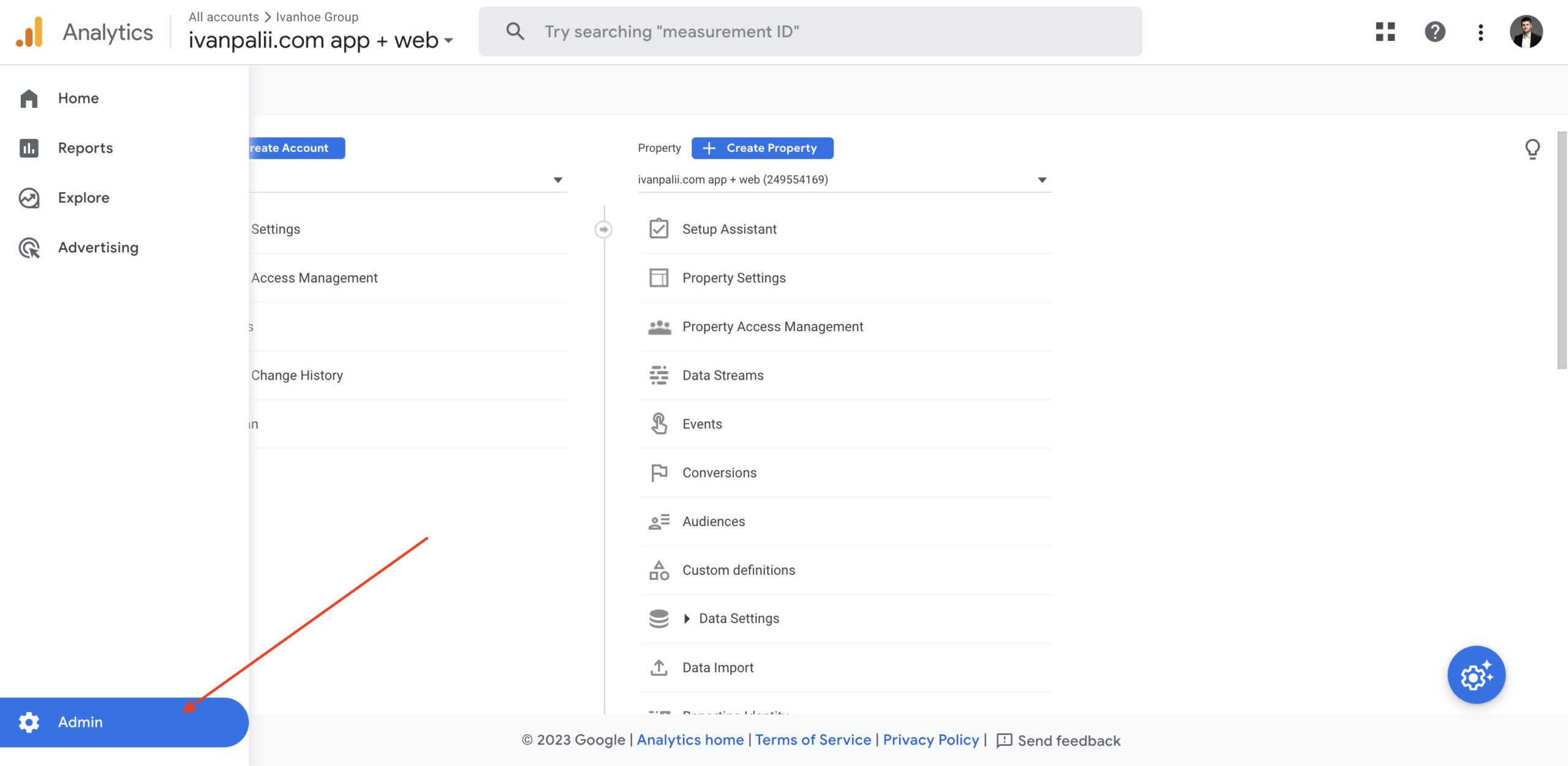Click the Conversions flag icon
The image size is (1568, 766).
click(x=658, y=473)
